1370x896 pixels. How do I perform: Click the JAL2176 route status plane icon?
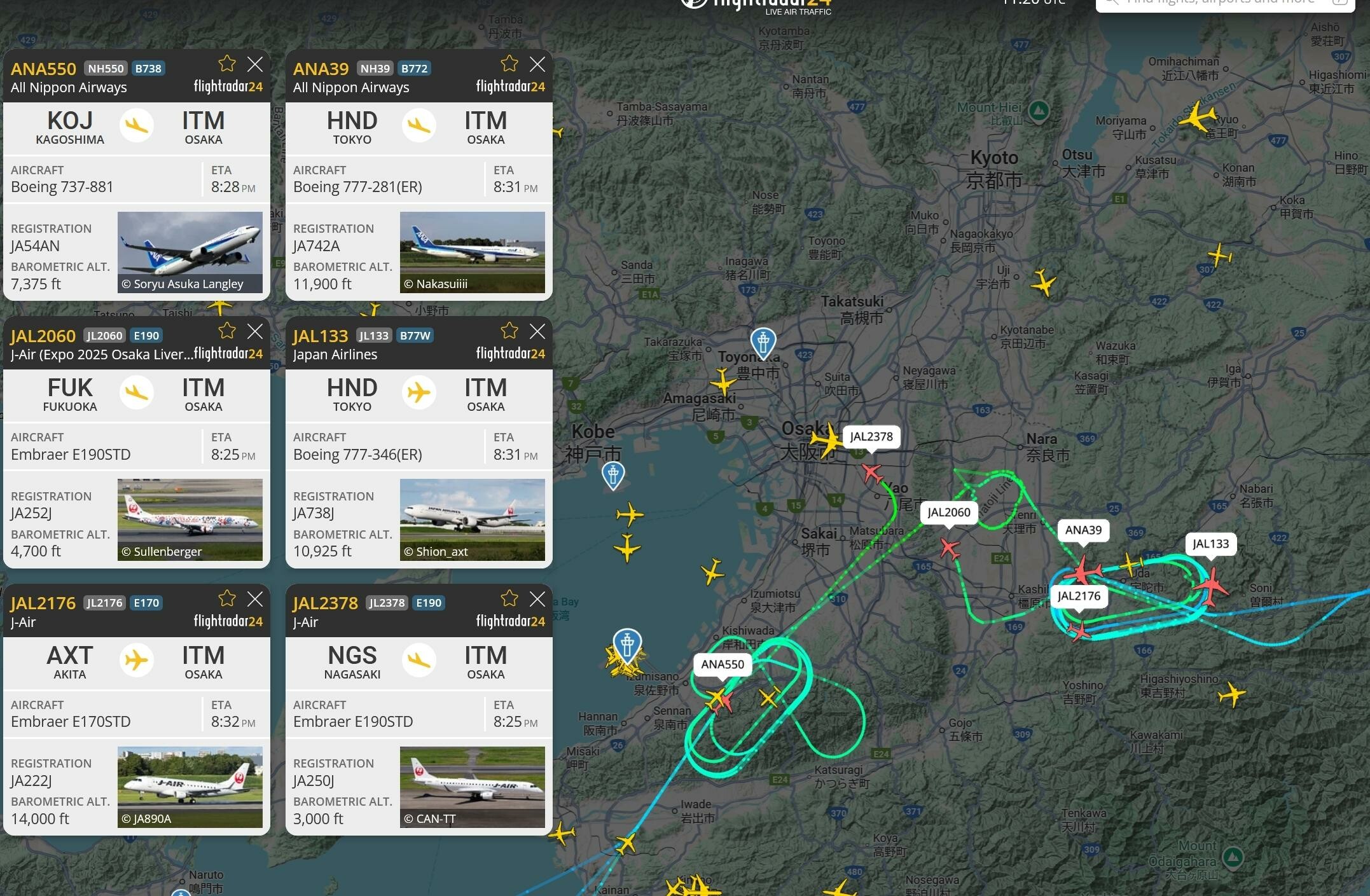(137, 660)
